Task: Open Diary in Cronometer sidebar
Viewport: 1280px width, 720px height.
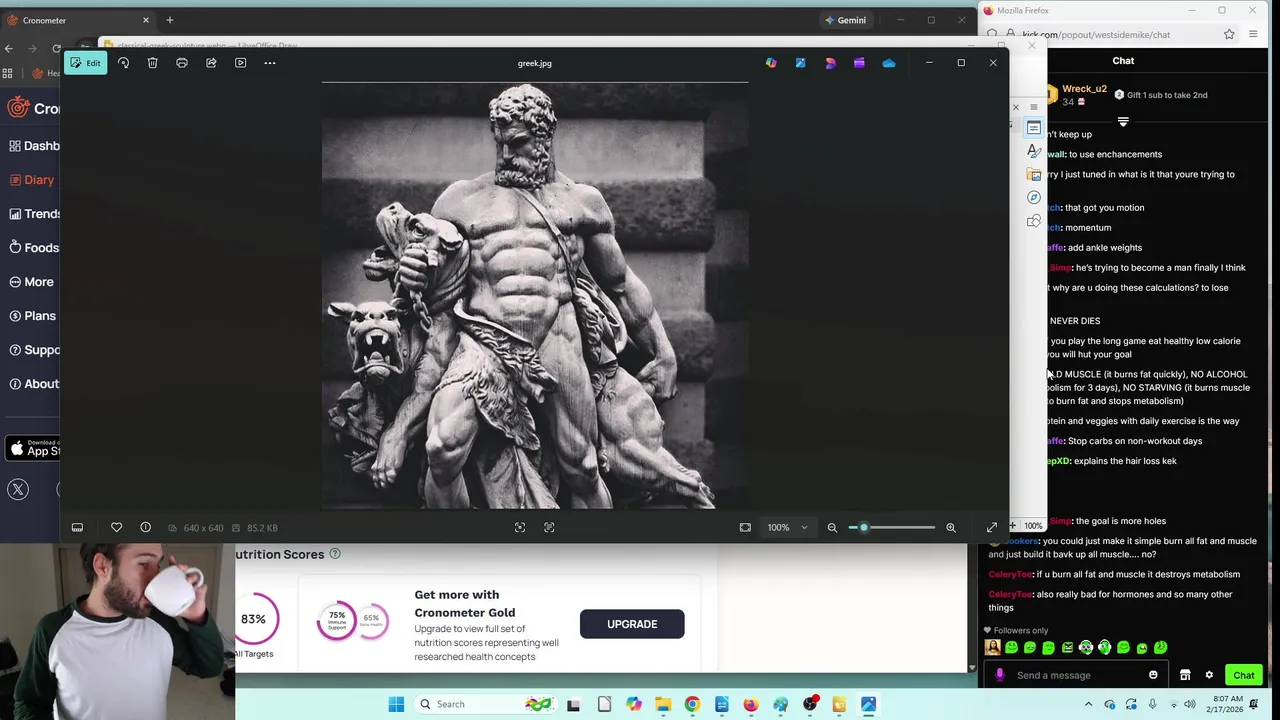Action: [31, 180]
